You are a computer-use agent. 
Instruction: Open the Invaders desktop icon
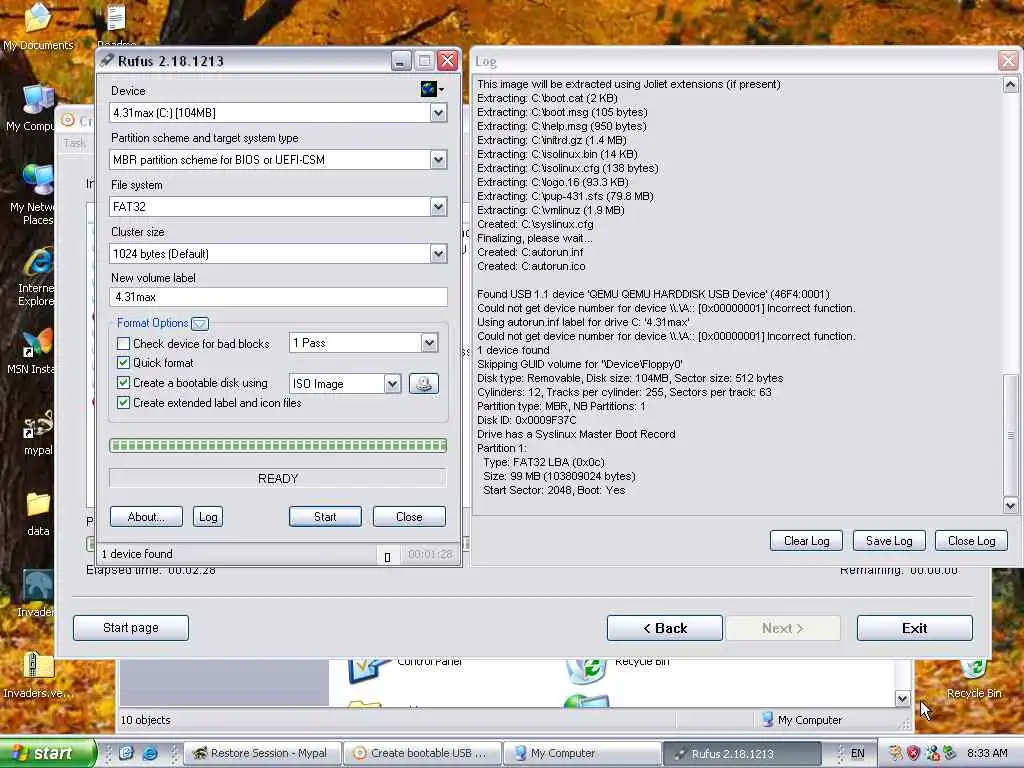37,593
